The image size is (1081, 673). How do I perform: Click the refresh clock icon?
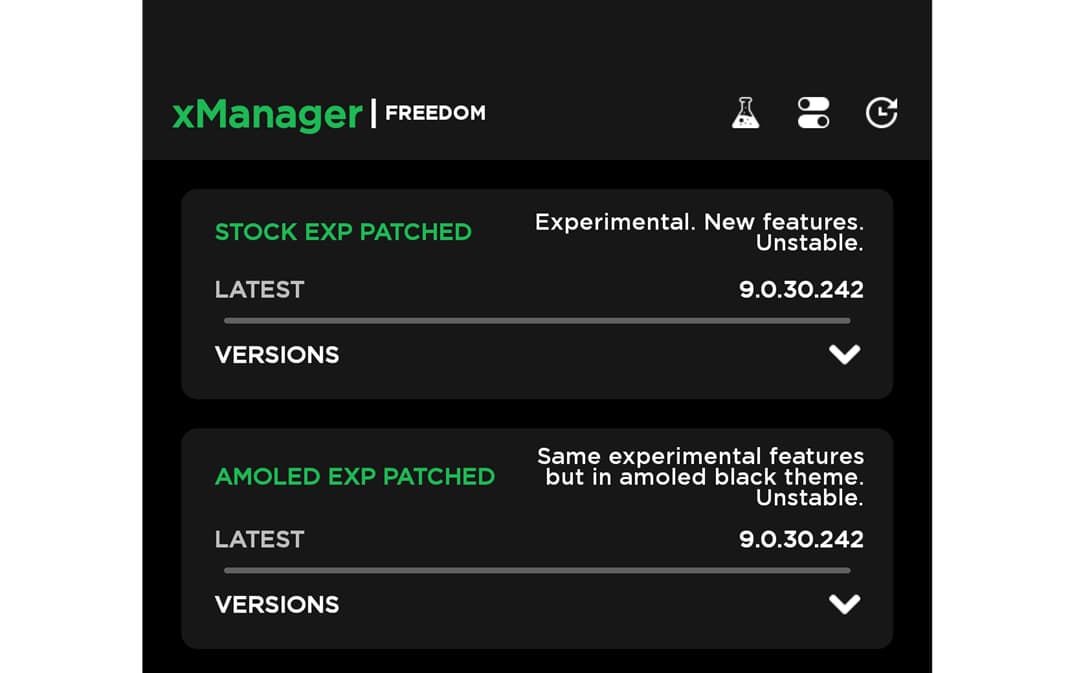point(881,113)
